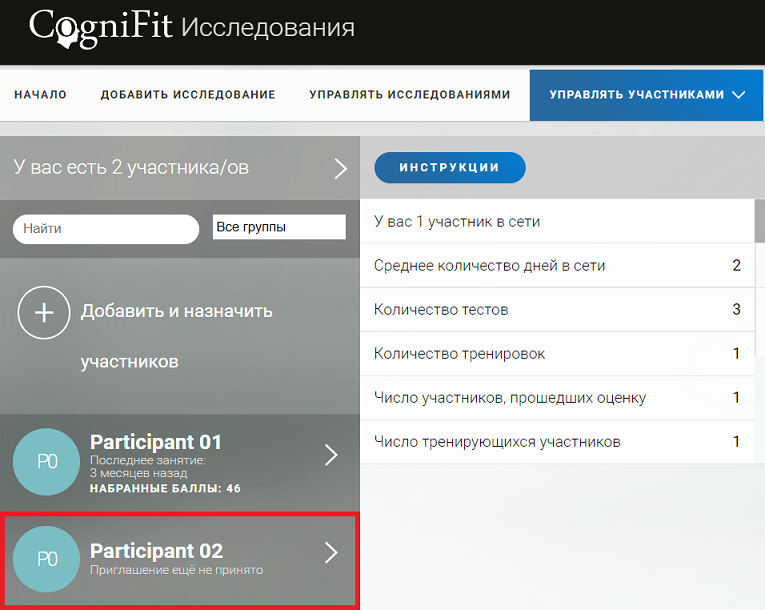Click chevron beside participants count header
Screen dimensions: 765x610
(x=340, y=168)
